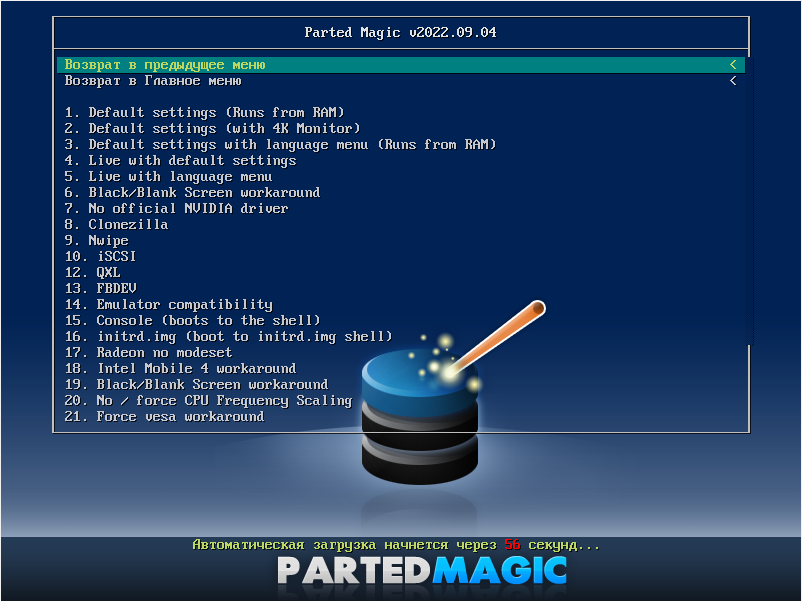Boot Live with default settings

pos(180,161)
